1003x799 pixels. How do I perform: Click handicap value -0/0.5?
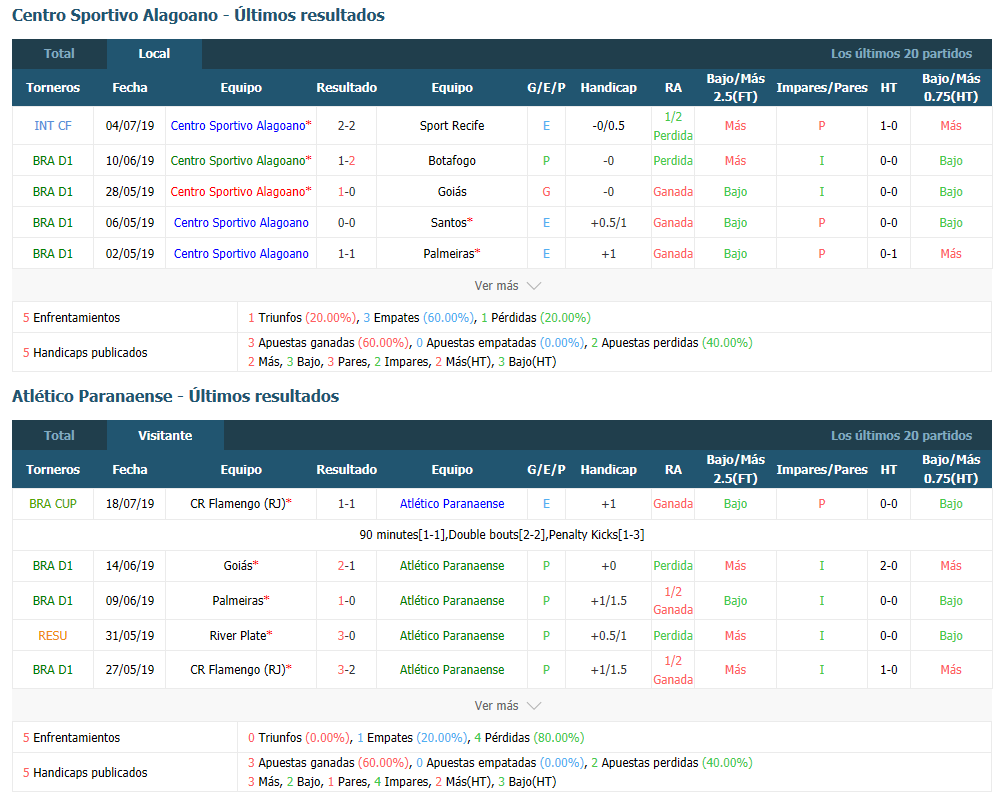click(x=608, y=126)
